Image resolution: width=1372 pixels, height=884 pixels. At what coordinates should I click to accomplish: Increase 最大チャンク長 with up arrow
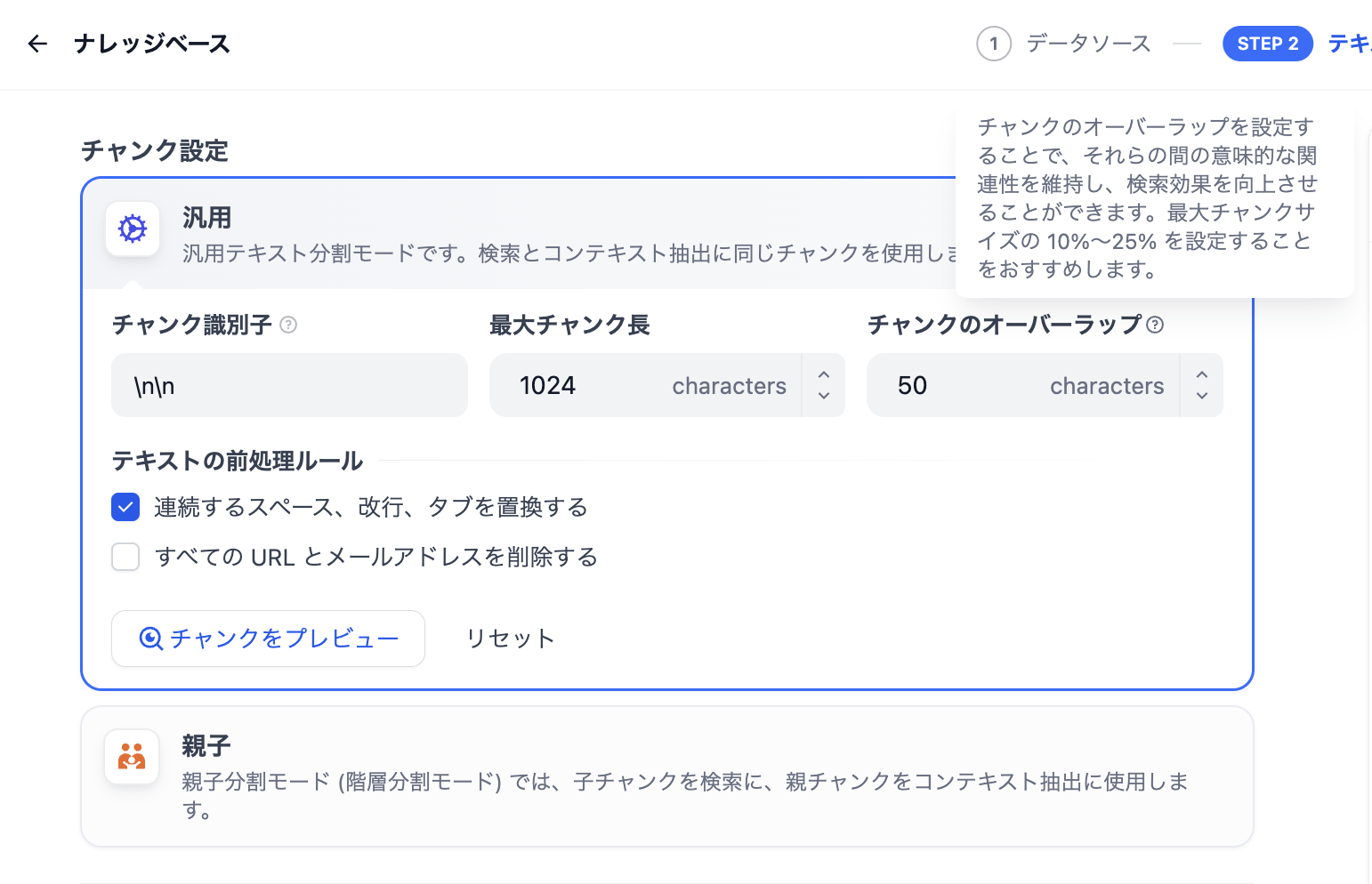tap(824, 374)
